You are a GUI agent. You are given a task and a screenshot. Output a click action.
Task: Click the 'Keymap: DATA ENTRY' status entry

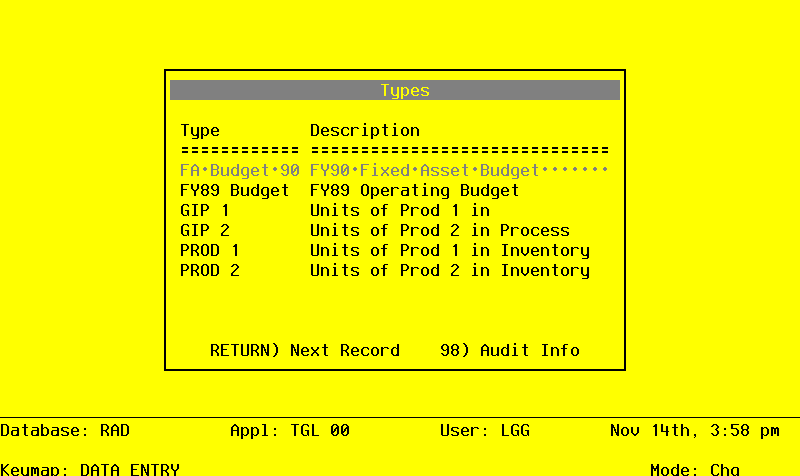click(x=90, y=469)
